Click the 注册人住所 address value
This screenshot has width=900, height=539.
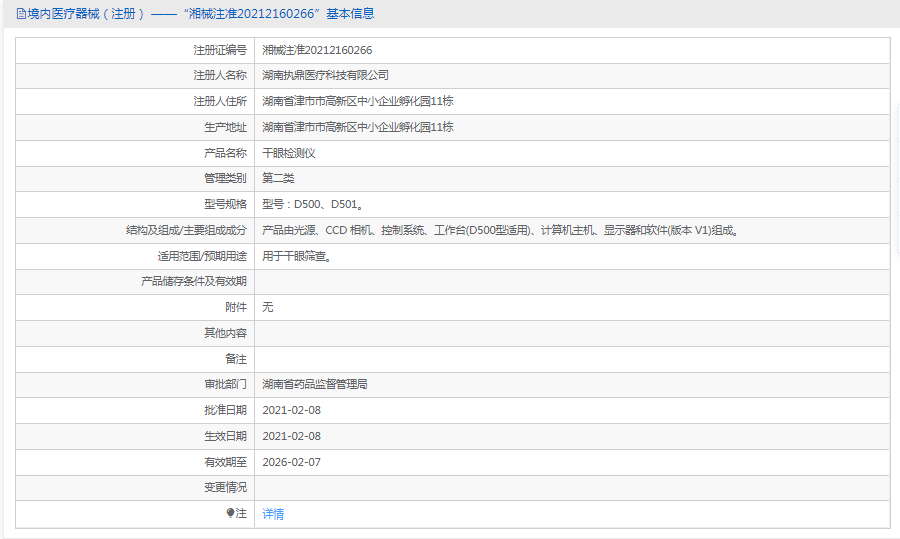pyautogui.click(x=358, y=101)
